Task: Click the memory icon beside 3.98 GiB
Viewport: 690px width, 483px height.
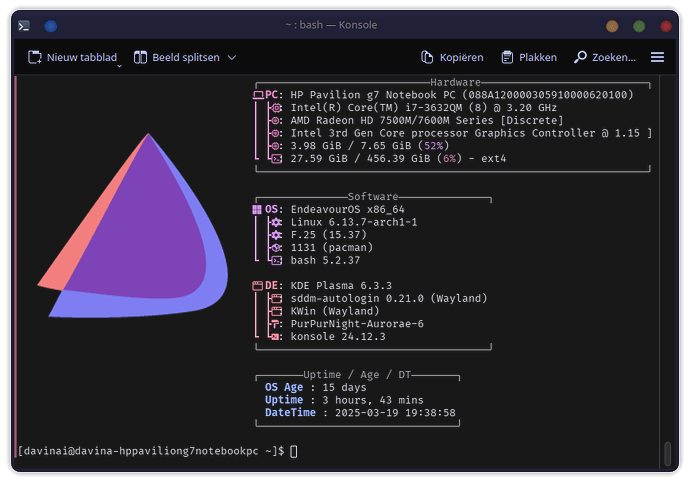Action: click(x=276, y=146)
